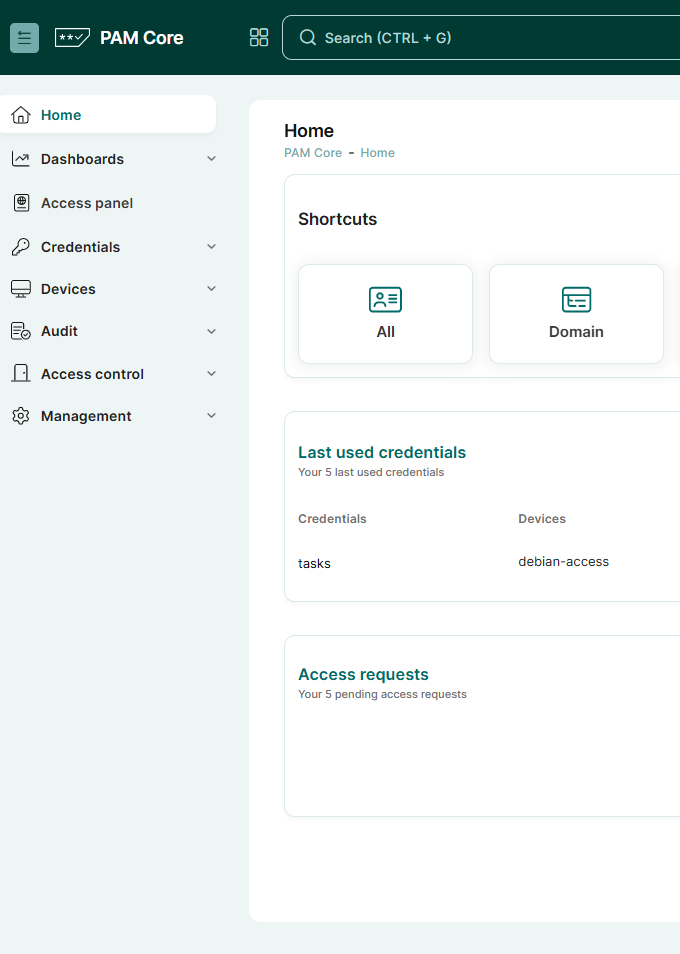Click the Home house icon in sidebar
This screenshot has width=680, height=954.
click(21, 115)
